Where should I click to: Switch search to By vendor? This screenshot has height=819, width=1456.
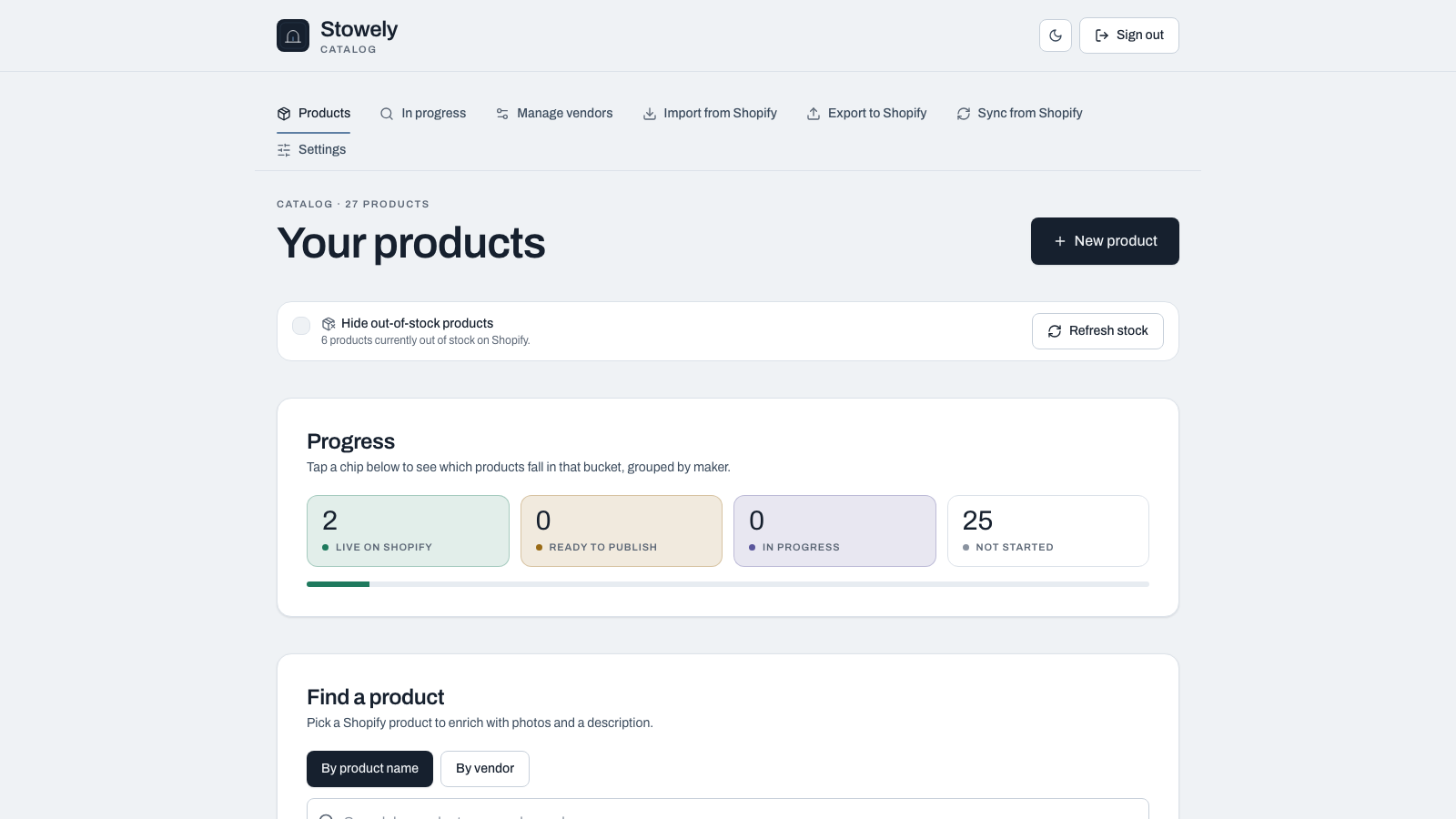click(485, 769)
